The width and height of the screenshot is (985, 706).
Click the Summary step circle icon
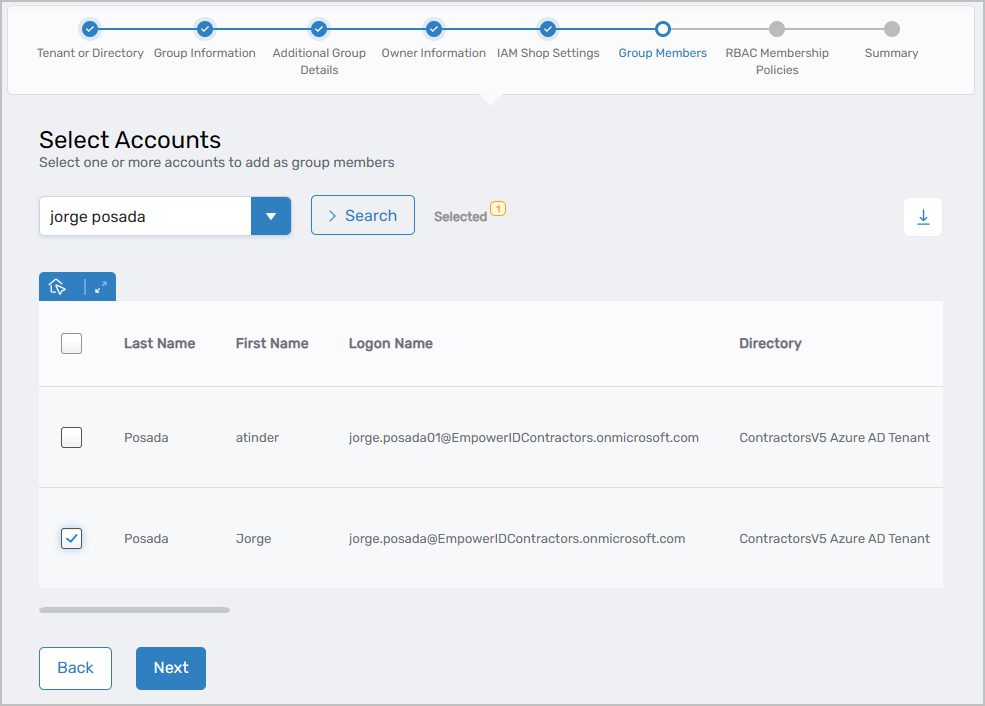tap(891, 30)
